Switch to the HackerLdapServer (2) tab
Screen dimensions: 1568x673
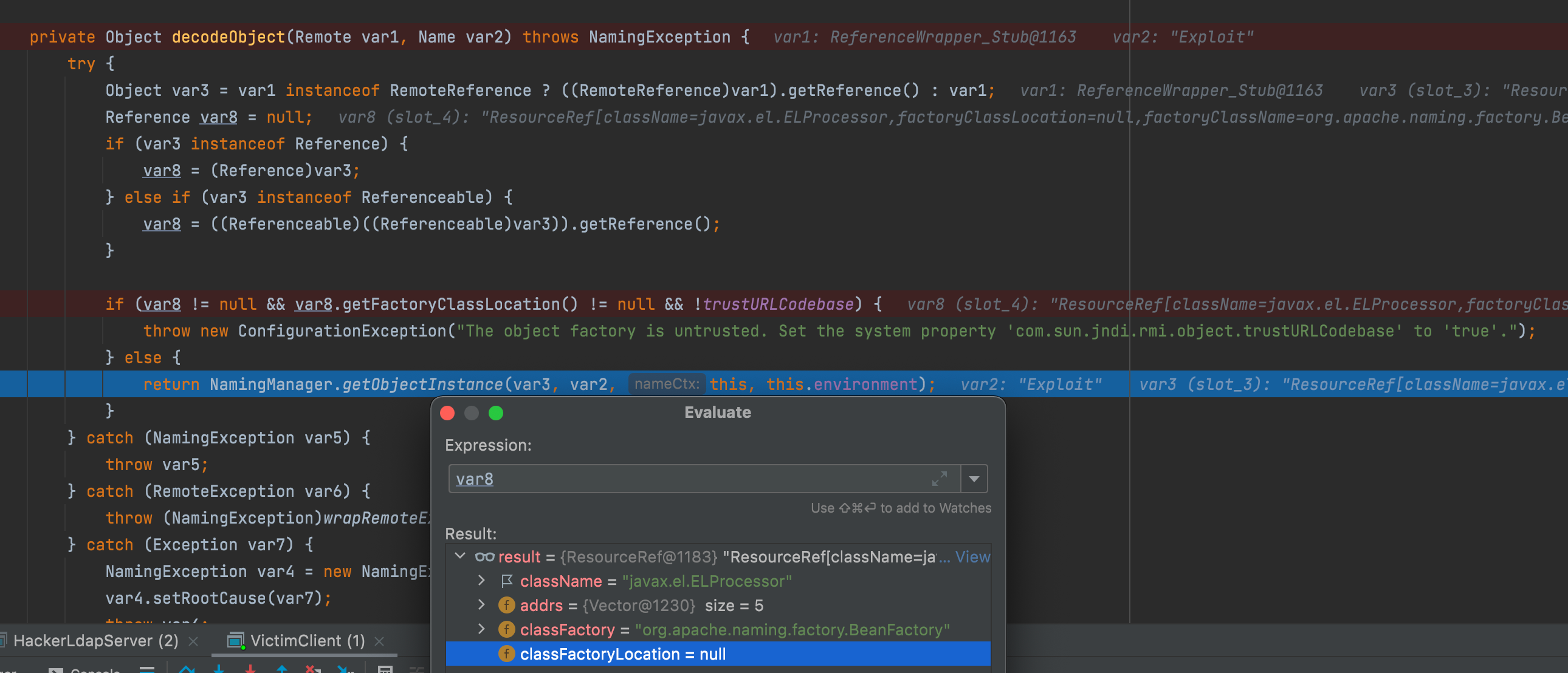click(x=95, y=641)
